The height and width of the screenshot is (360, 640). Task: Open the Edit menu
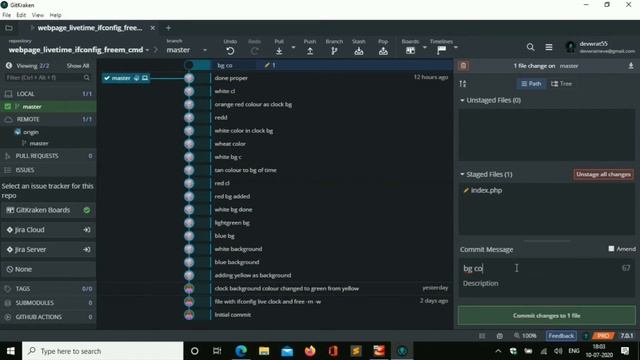21,15
